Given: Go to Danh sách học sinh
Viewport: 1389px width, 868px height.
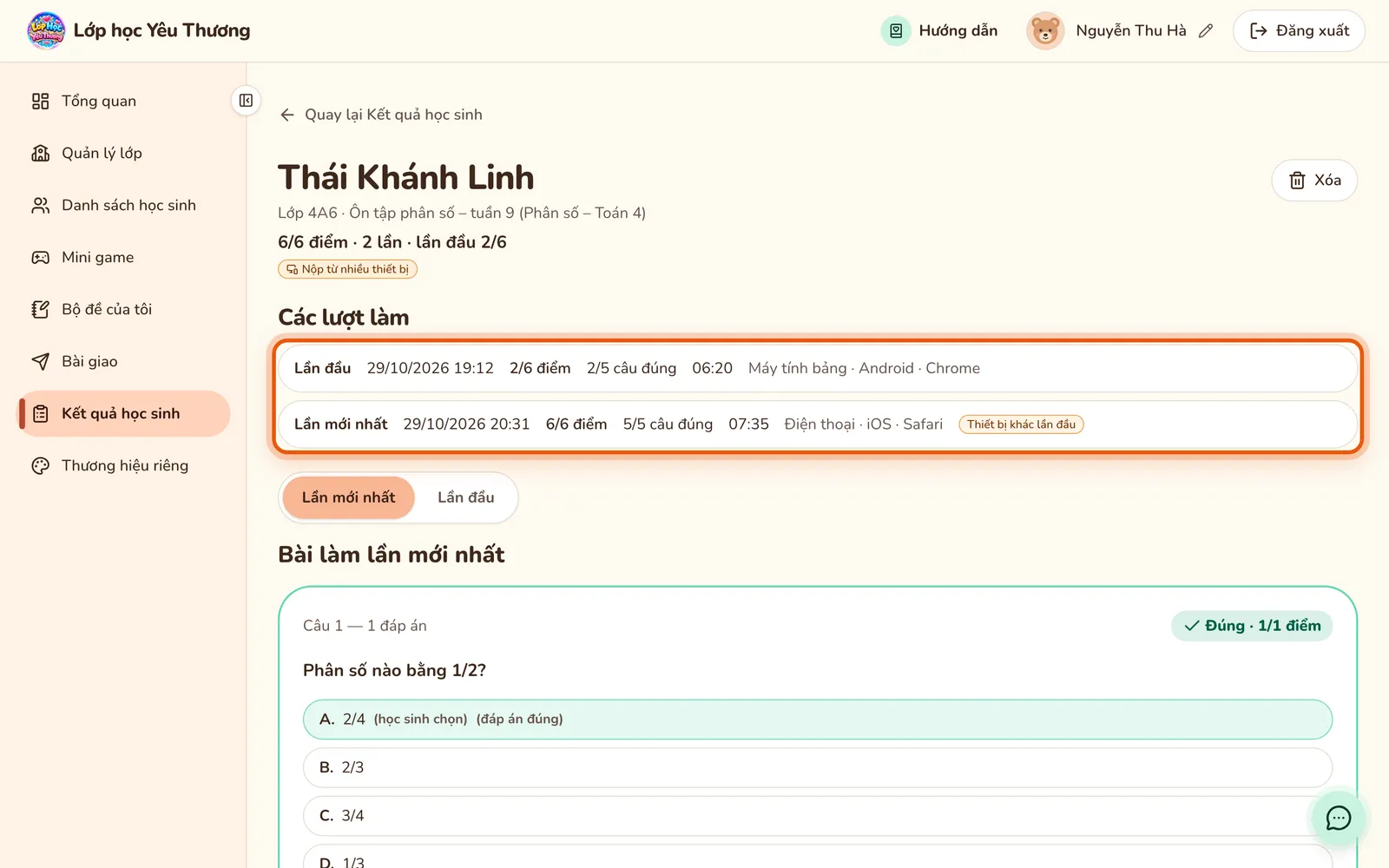Looking at the screenshot, I should click(x=124, y=205).
